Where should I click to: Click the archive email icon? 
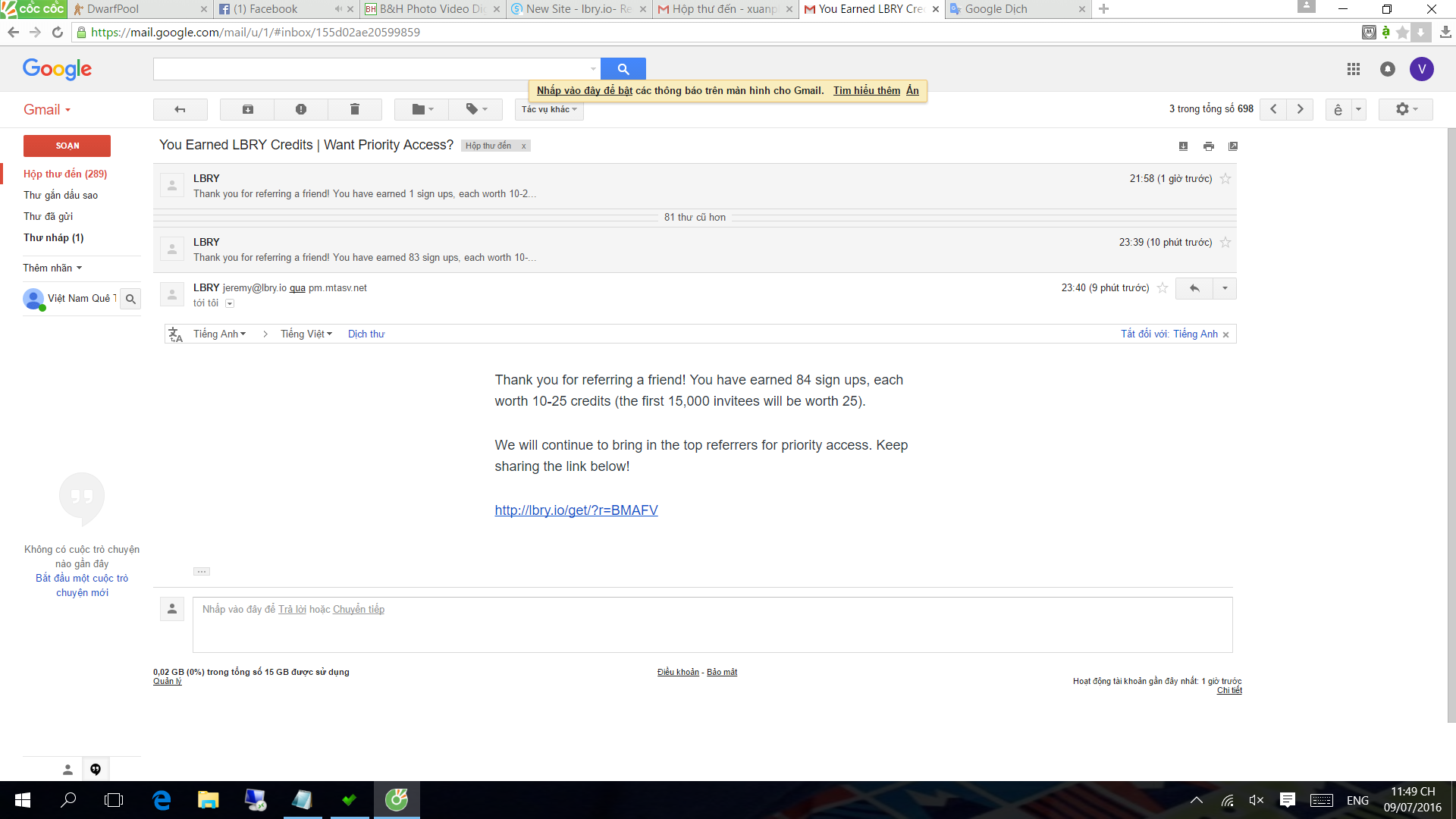247,109
